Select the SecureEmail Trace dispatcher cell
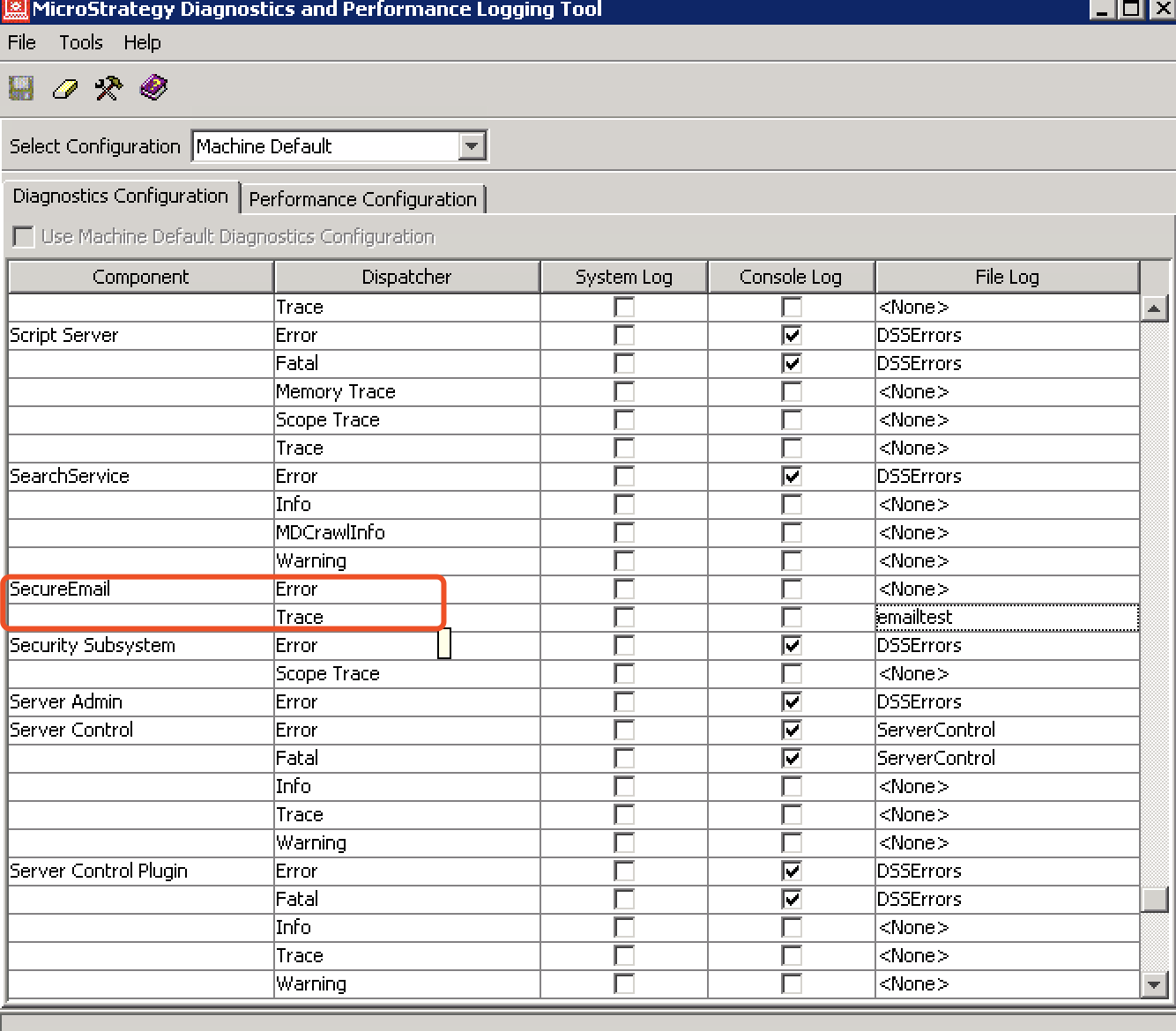The height and width of the screenshot is (1031, 1176). (x=406, y=617)
